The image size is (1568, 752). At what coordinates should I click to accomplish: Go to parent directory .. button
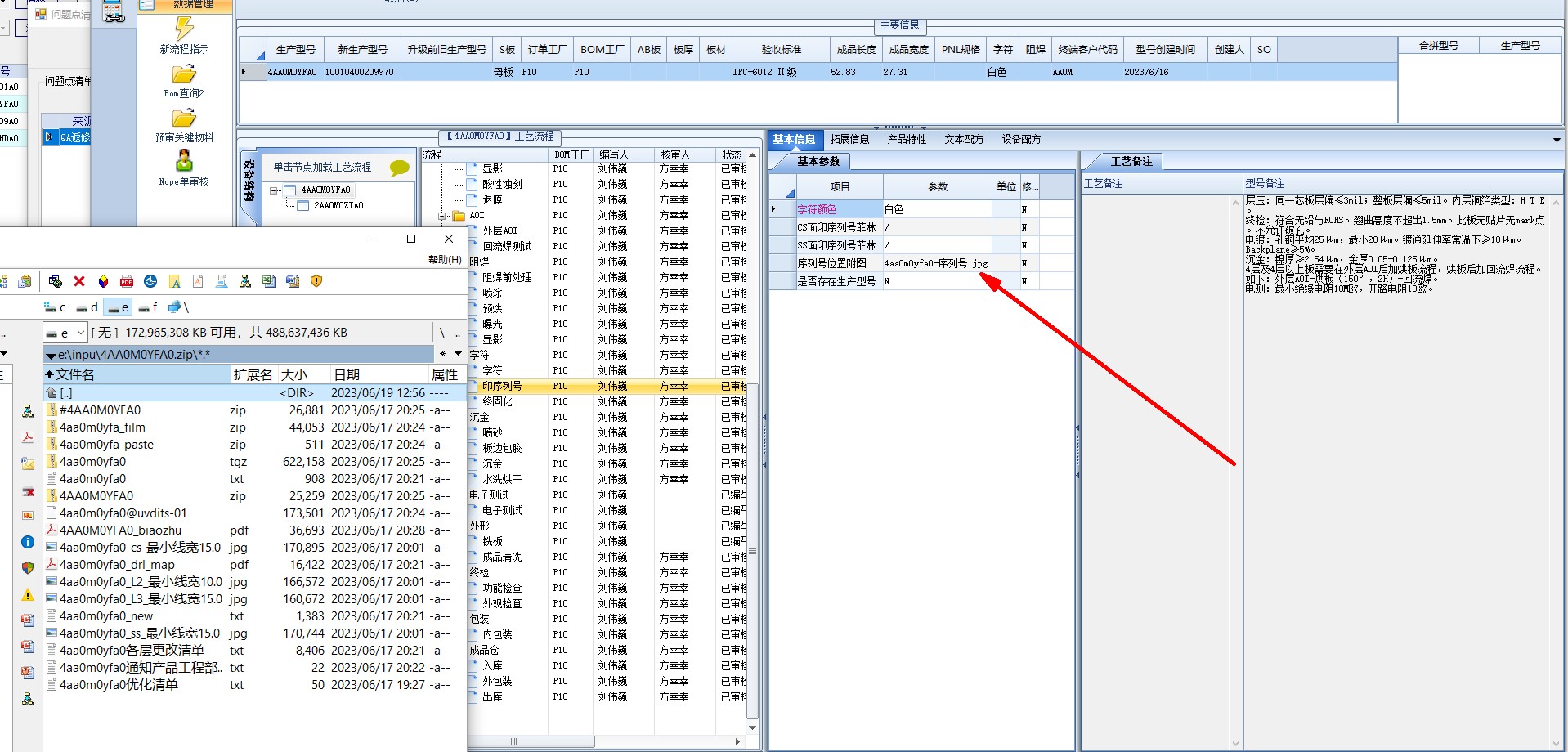[x=458, y=333]
